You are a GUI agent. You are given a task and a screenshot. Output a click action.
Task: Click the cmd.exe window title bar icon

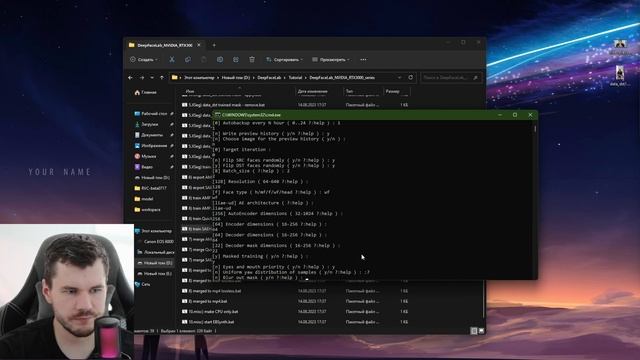[218, 115]
